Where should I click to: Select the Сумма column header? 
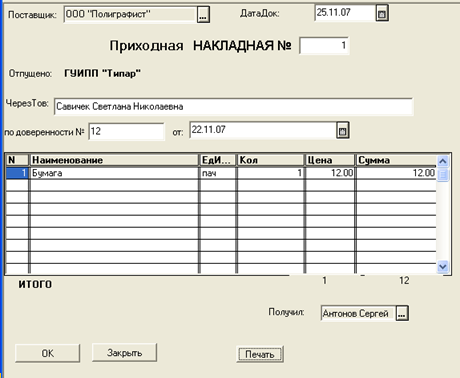[x=396, y=160]
